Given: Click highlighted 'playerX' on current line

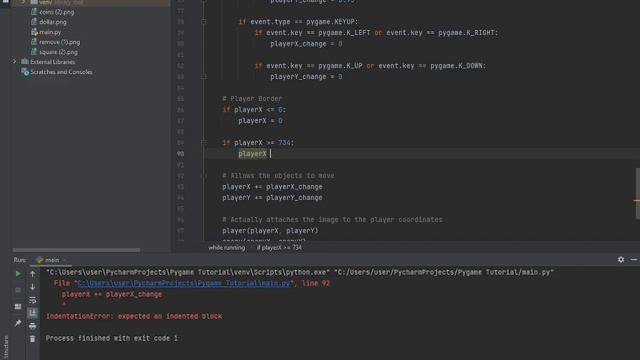Looking at the screenshot, I should point(252,154).
